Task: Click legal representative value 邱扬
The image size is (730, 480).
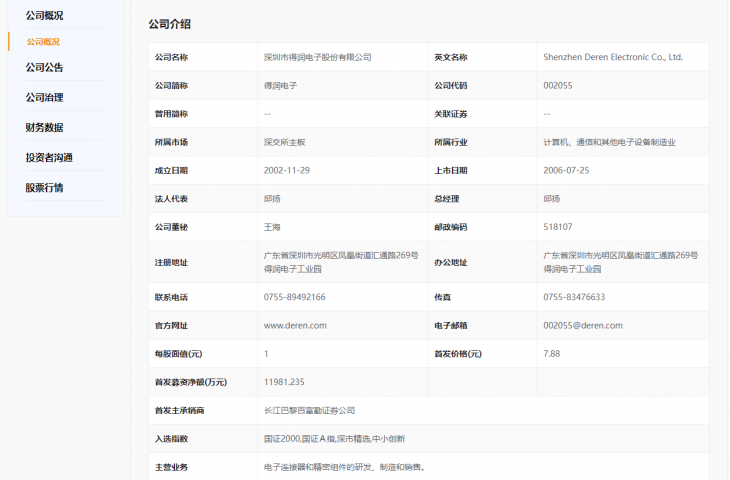Action: [x=272, y=199]
